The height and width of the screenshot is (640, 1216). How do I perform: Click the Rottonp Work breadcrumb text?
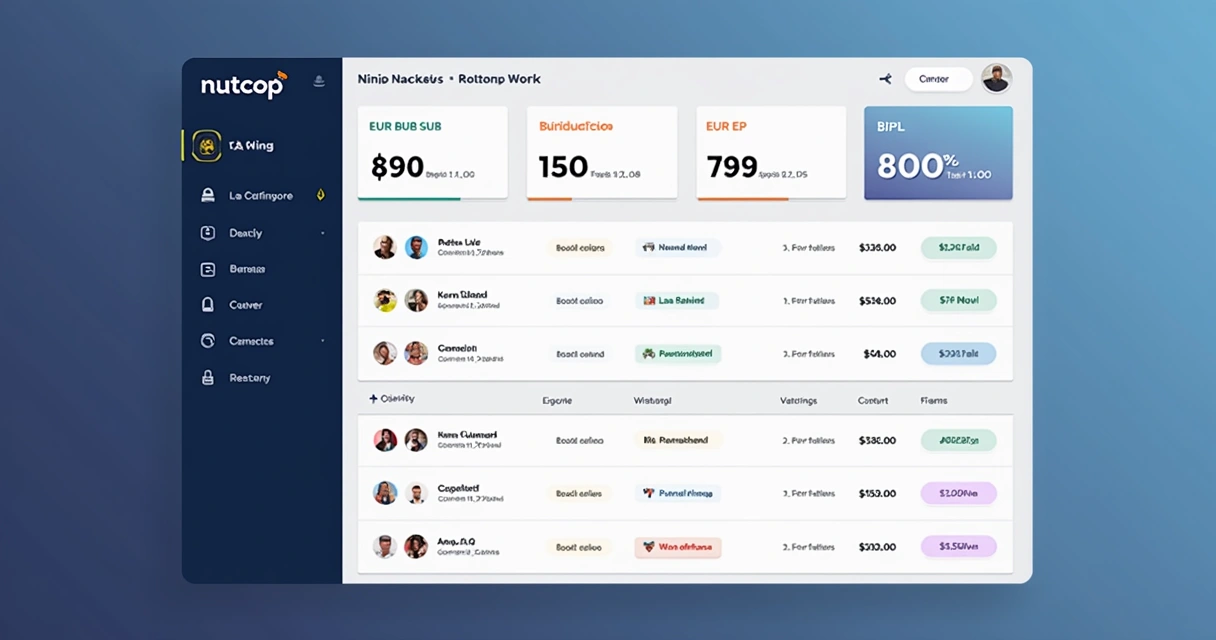[499, 79]
